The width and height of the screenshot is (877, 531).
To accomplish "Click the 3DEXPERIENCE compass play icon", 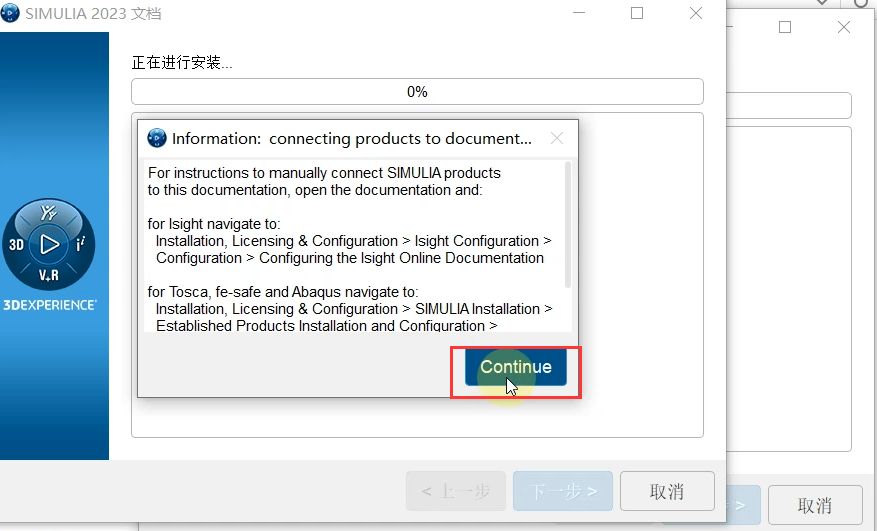I will tap(49, 244).
